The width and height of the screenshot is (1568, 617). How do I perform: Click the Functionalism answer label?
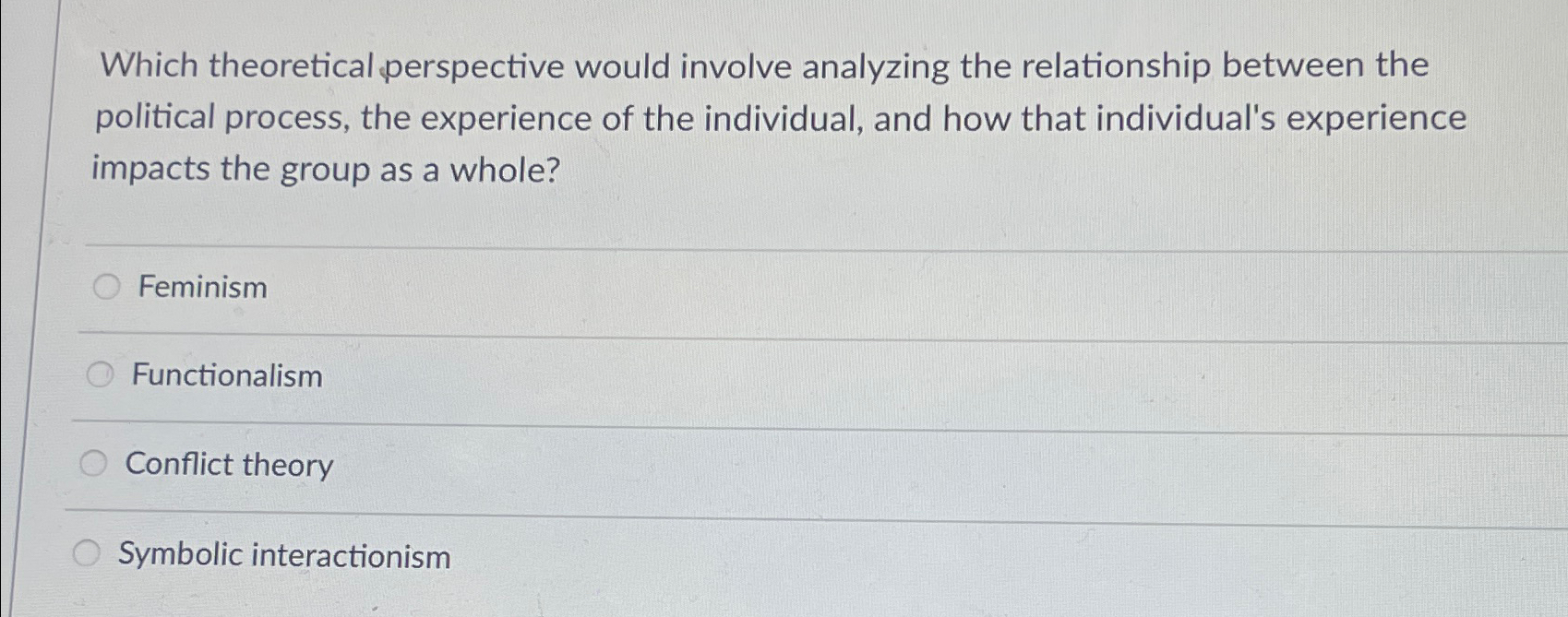[x=227, y=376]
